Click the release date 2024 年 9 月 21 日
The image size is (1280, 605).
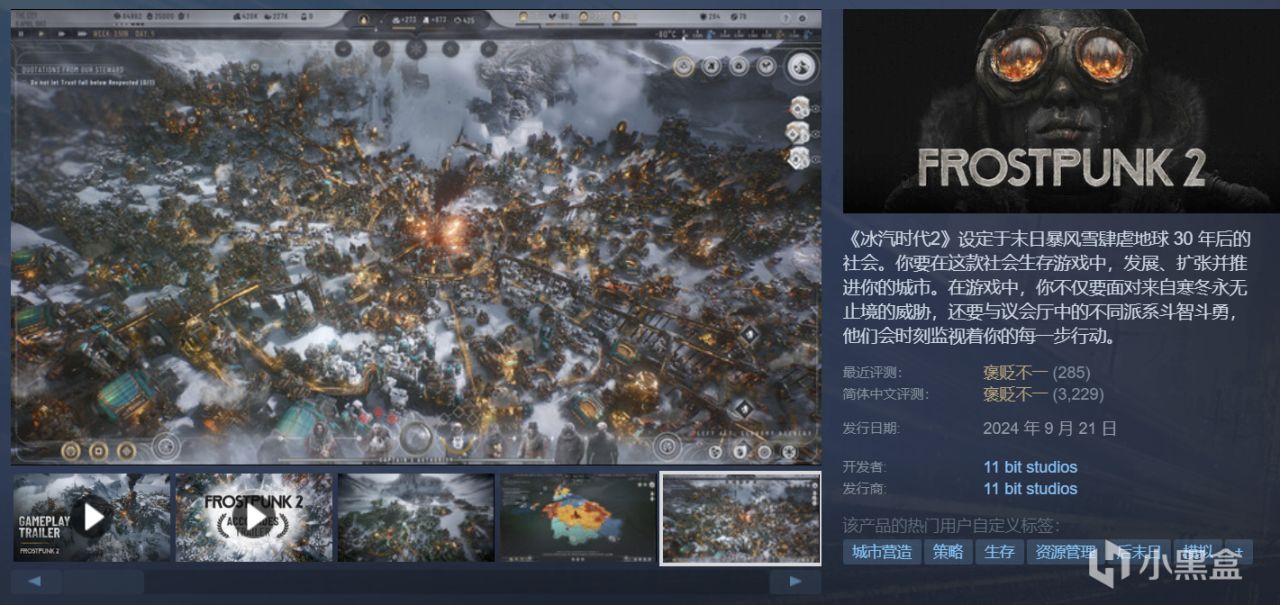[x=1050, y=428]
